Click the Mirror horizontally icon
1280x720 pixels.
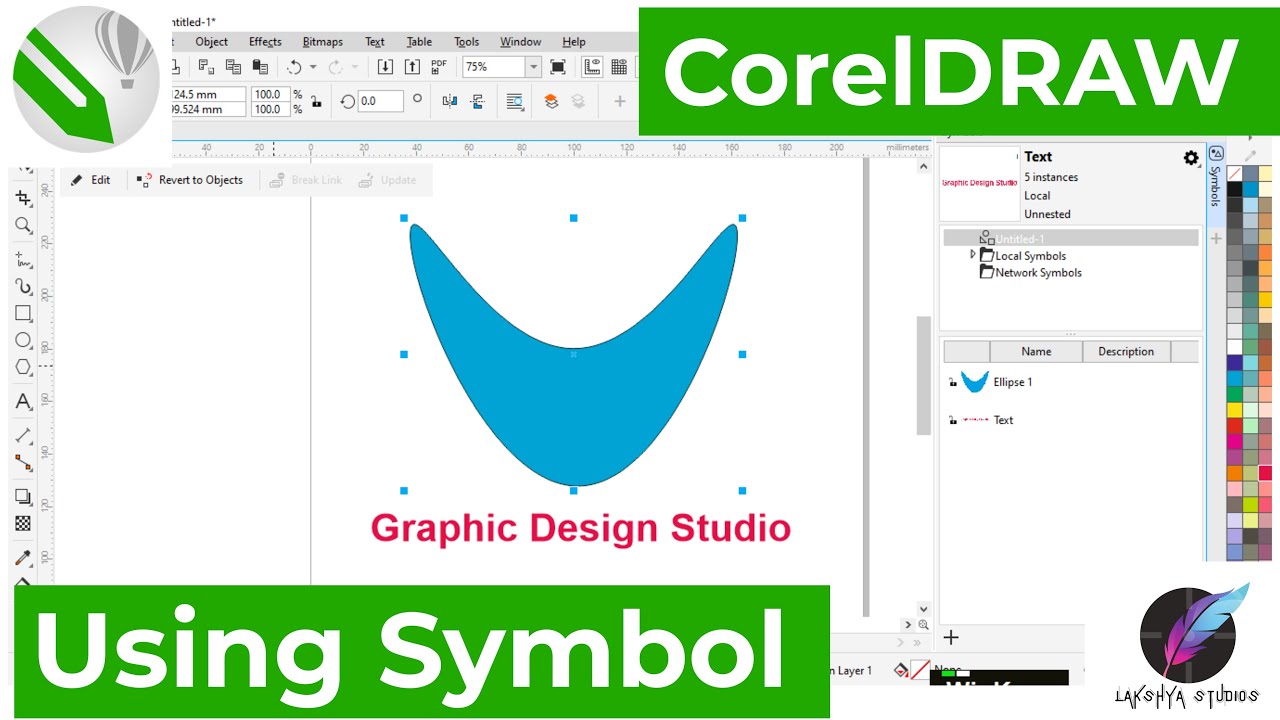point(449,101)
